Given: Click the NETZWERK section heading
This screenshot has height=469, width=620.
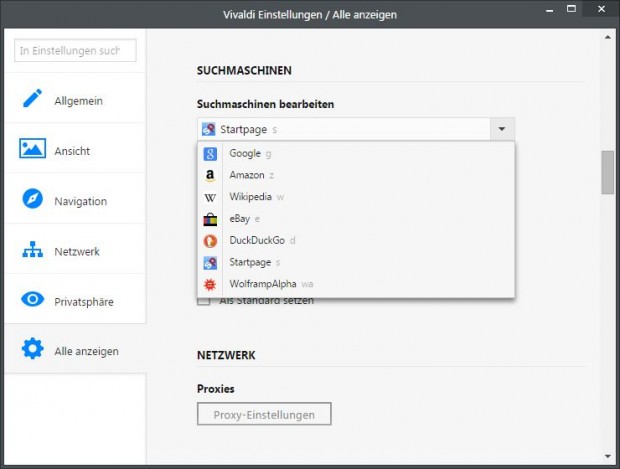Looking at the screenshot, I should (x=226, y=355).
